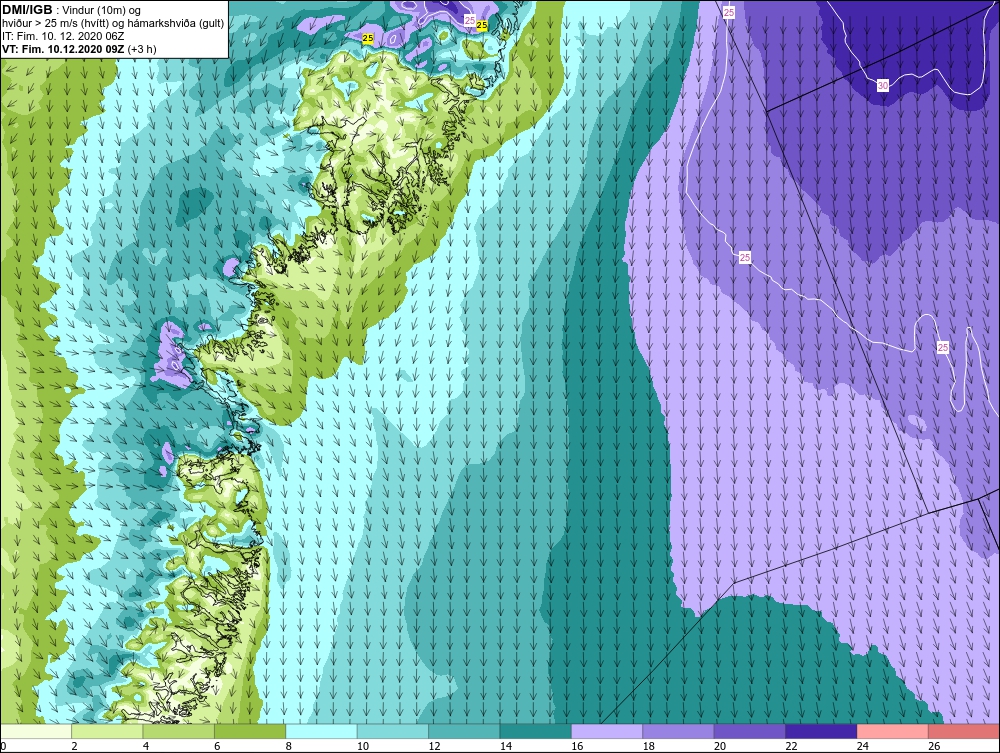Screen dimensions: 1000x753
Task: Click the 'VT: Fim. 10.12.2020 09Z (+3 h)' line
Action: tap(79, 49)
